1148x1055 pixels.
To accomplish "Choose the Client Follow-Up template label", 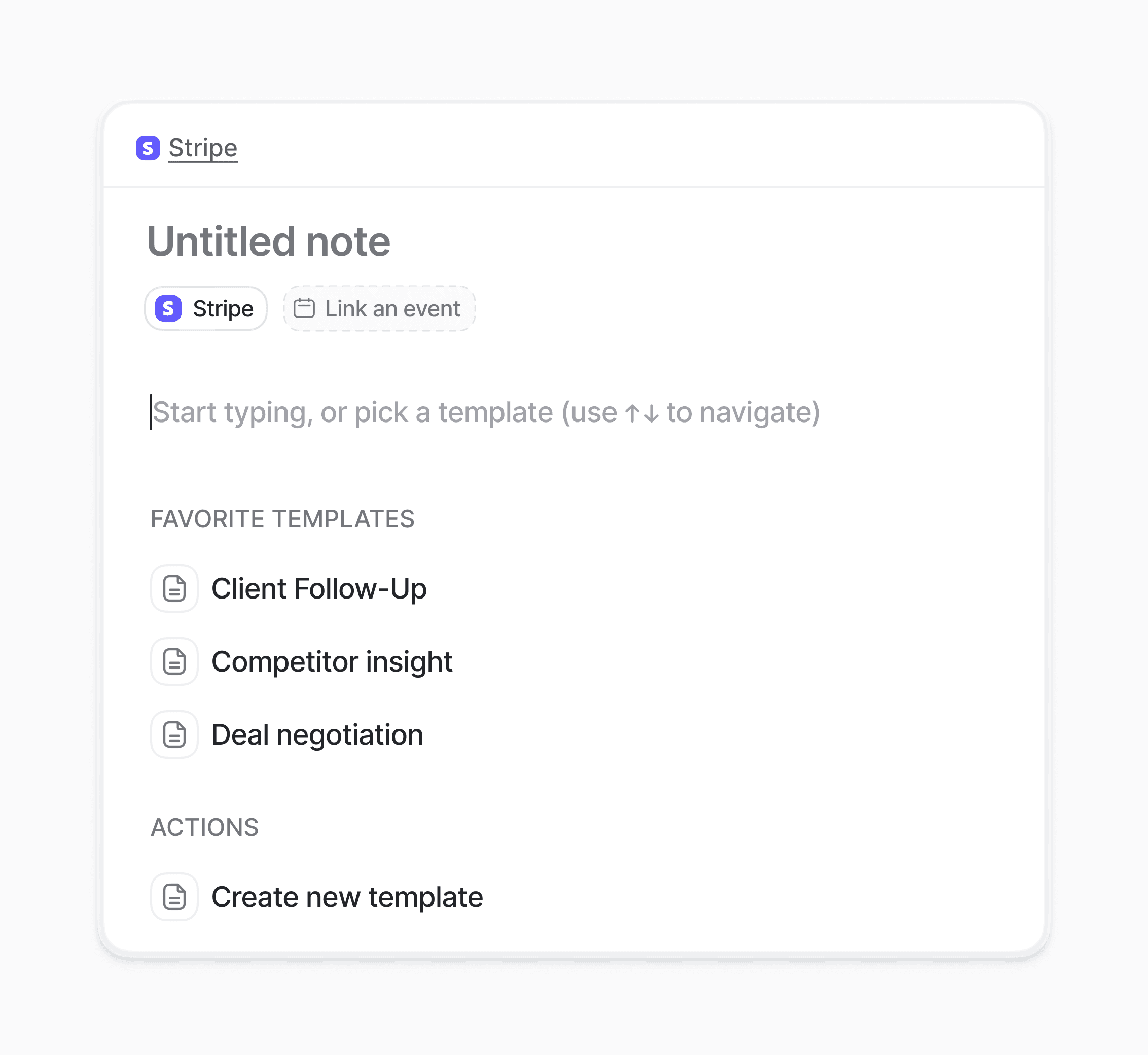I will click(x=319, y=588).
